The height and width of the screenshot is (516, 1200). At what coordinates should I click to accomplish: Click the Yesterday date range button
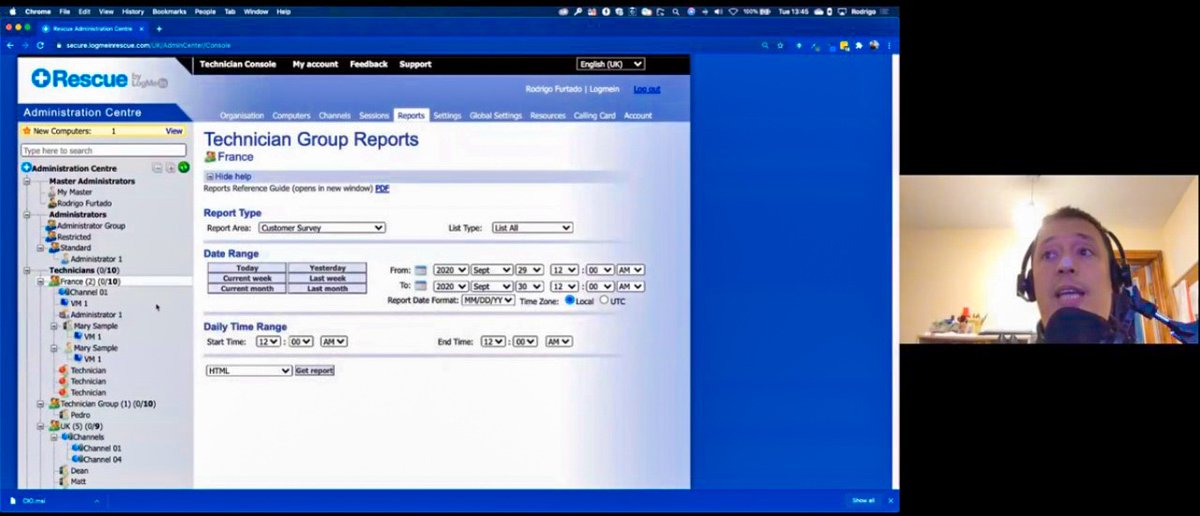(x=328, y=268)
